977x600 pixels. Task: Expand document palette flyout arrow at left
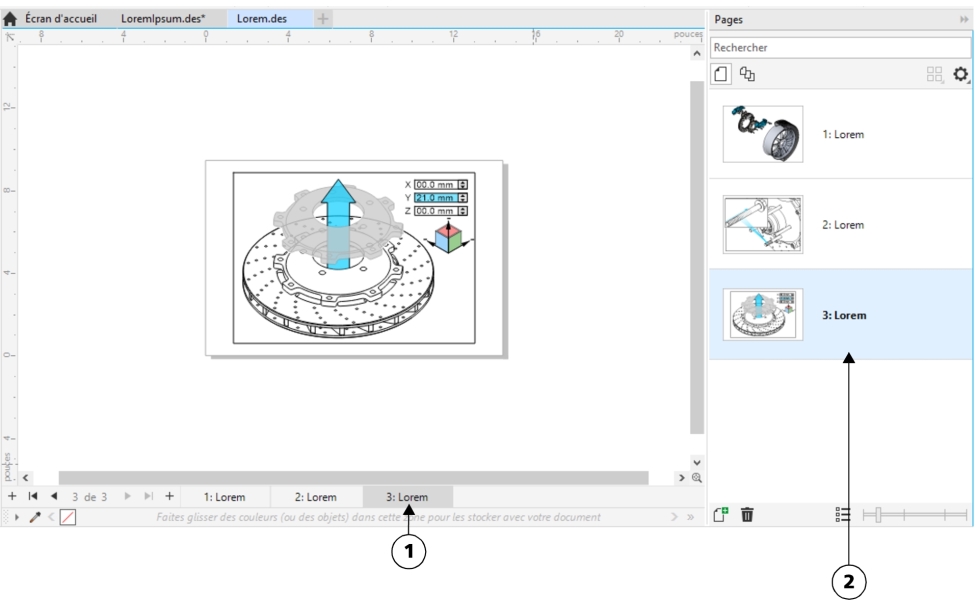tap(16, 516)
